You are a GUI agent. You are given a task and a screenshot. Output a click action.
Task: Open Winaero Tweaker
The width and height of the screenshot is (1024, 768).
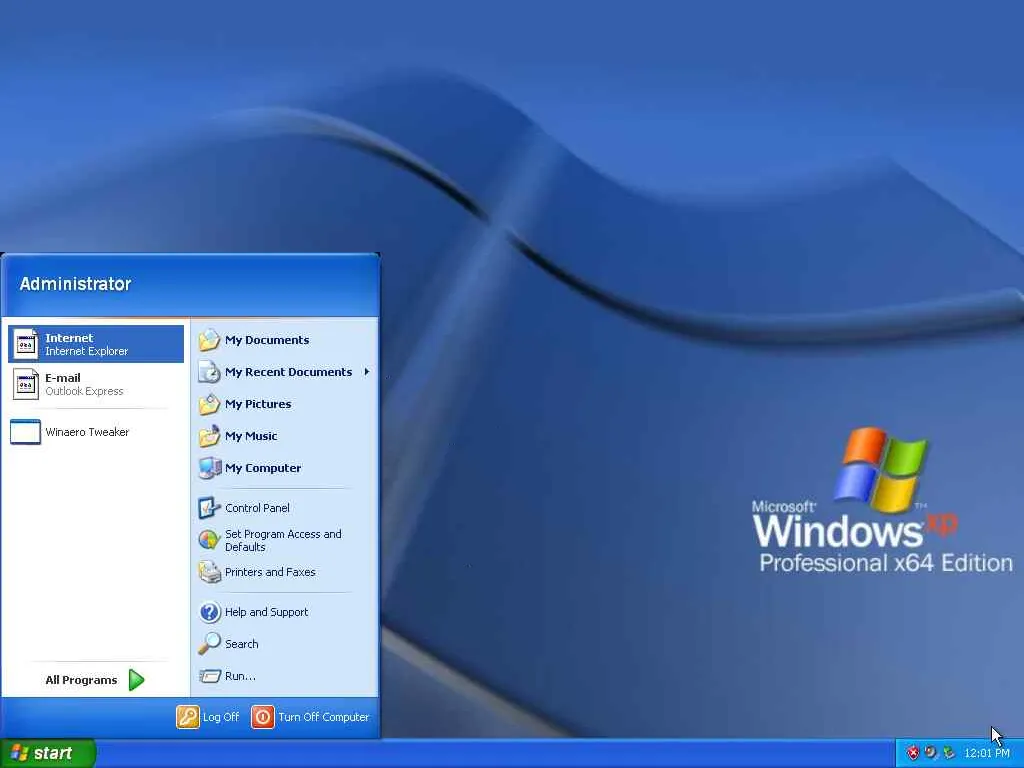(96, 432)
